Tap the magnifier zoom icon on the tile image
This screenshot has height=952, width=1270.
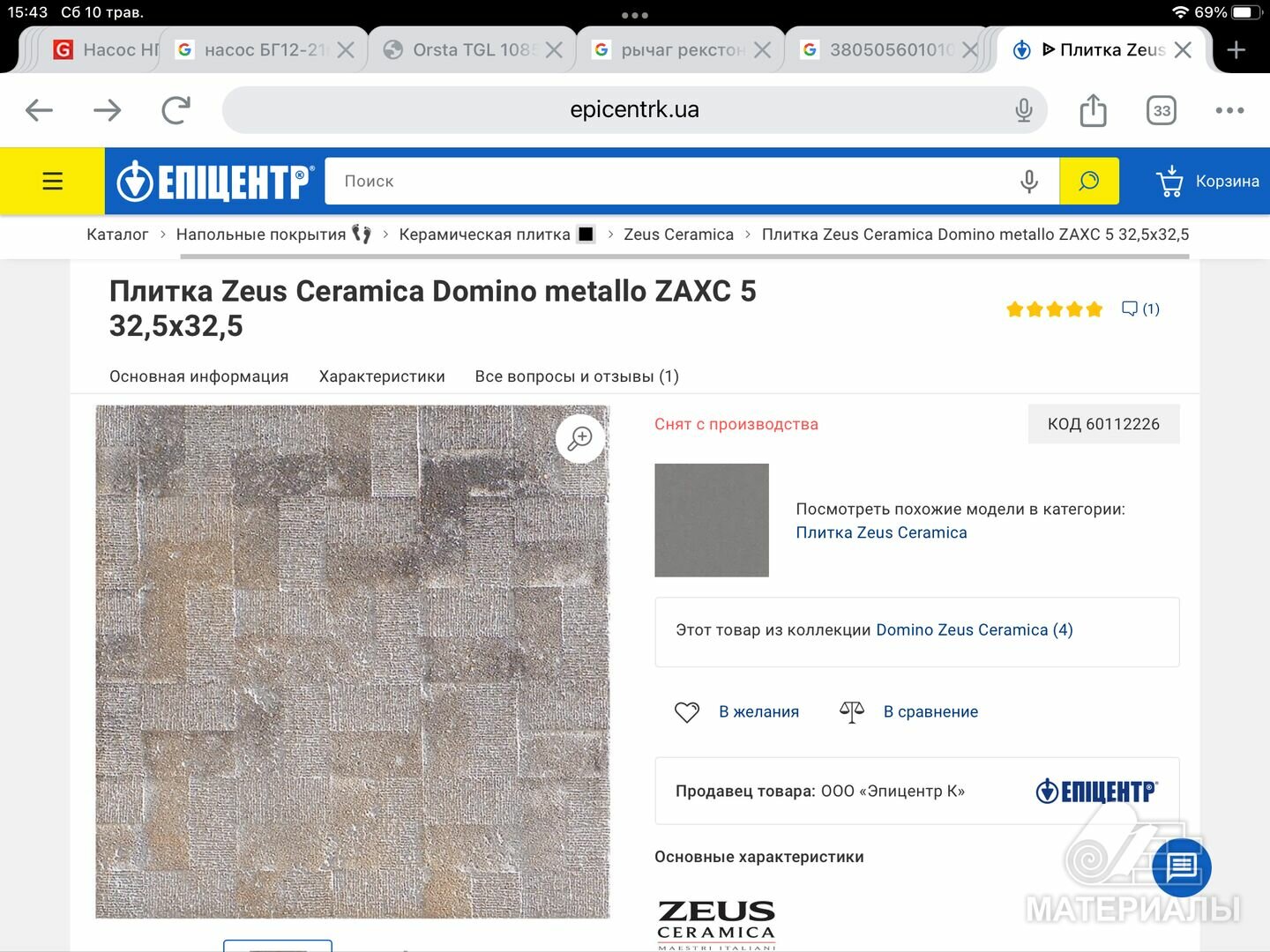pos(580,438)
